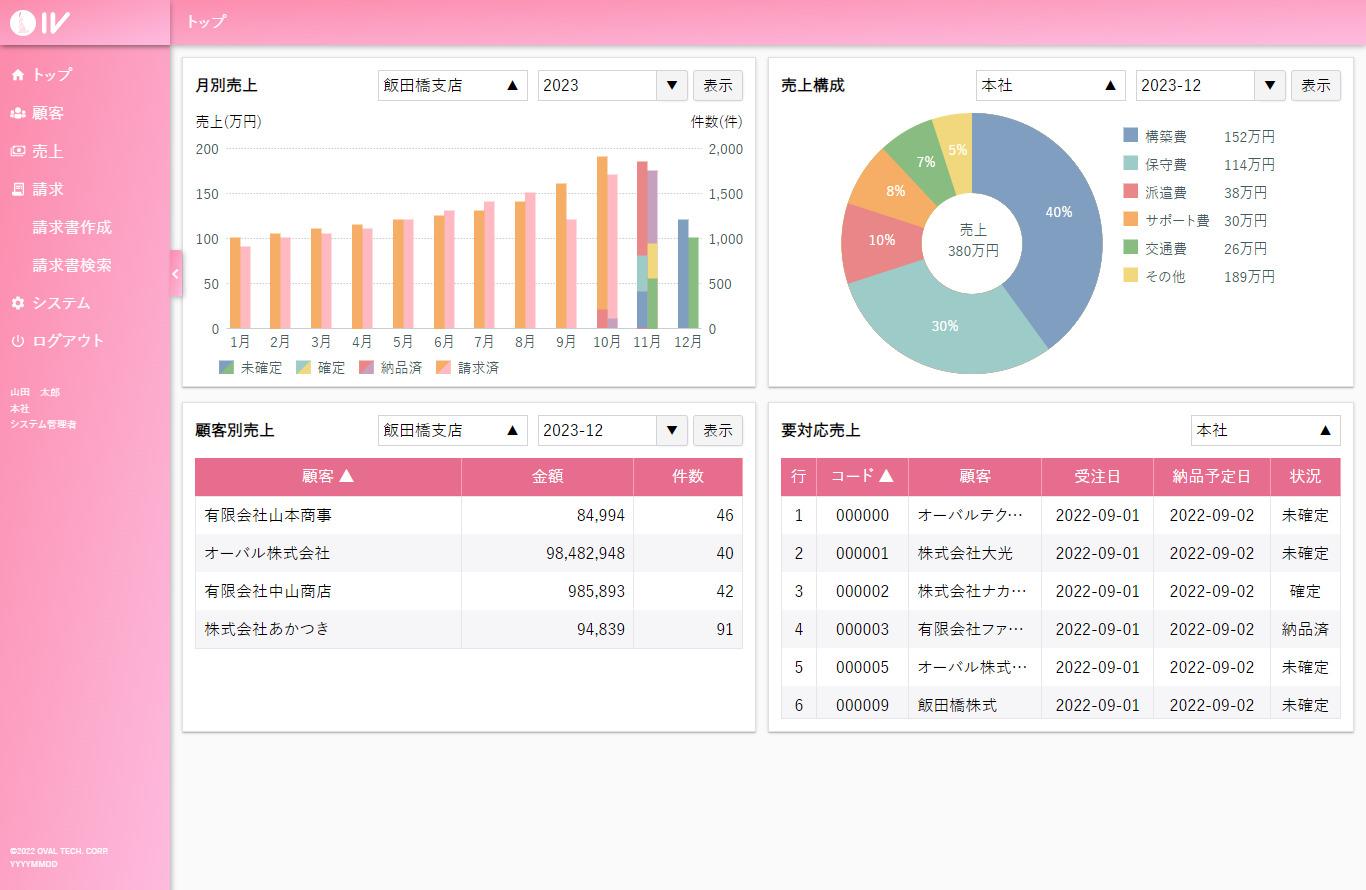
Task: Go to 請求書検索 in the sidebar menu
Action: point(72,265)
